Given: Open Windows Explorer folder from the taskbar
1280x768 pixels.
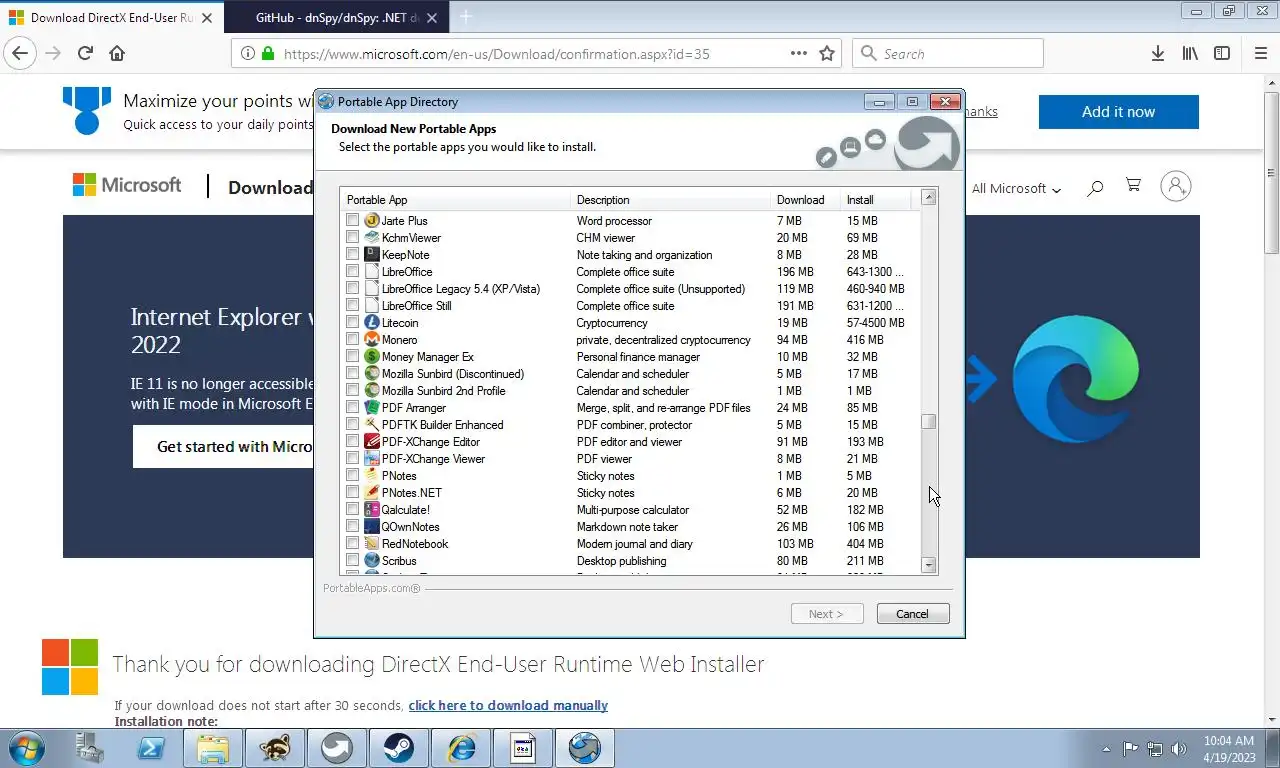Looking at the screenshot, I should [x=213, y=748].
